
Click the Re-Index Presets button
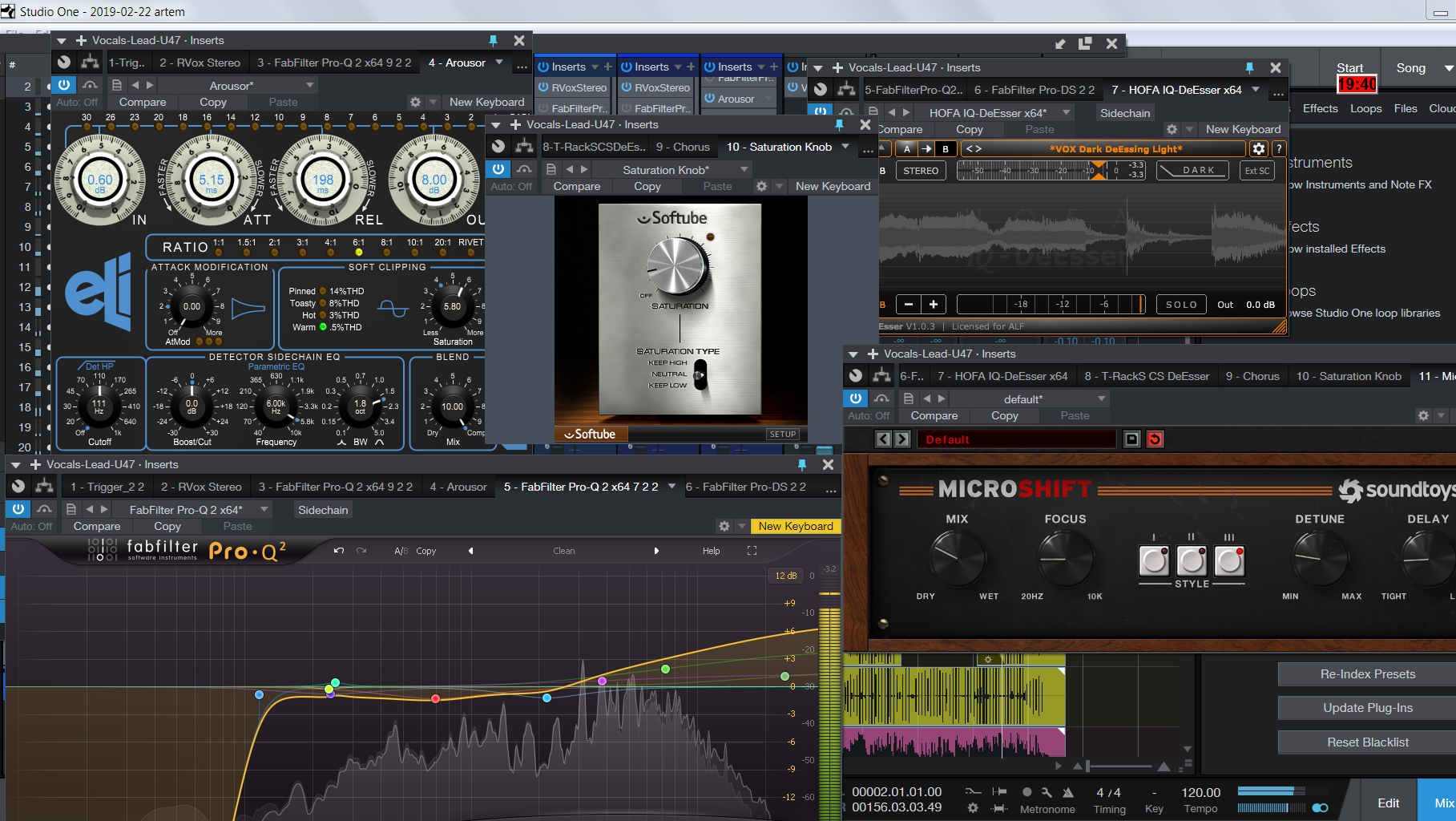click(x=1367, y=674)
